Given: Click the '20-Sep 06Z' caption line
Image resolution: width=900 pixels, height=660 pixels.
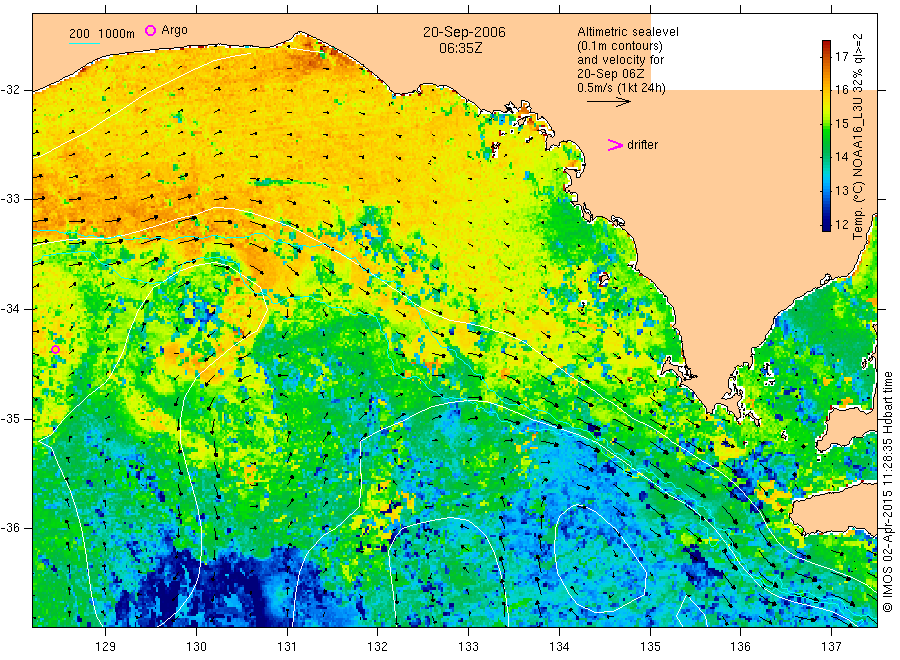Looking at the screenshot, I should 611,74.
